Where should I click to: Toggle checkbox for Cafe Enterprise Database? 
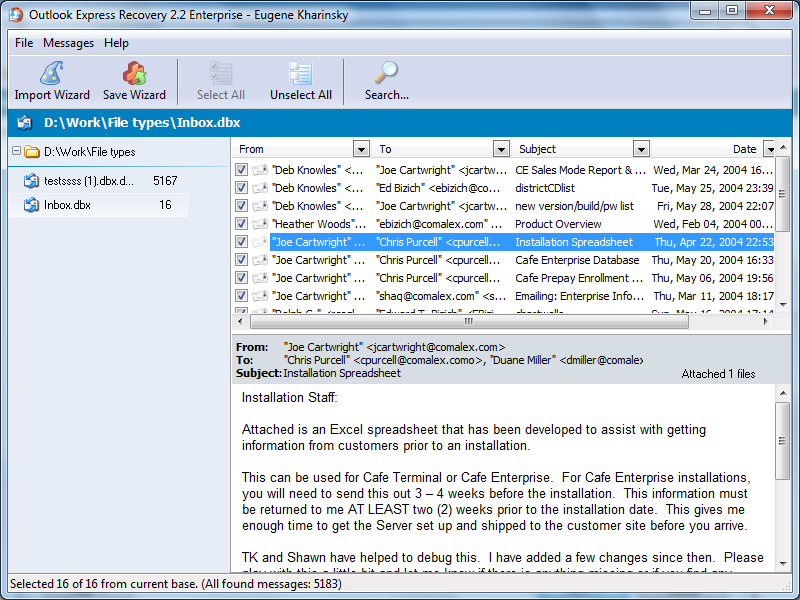pyautogui.click(x=241, y=260)
